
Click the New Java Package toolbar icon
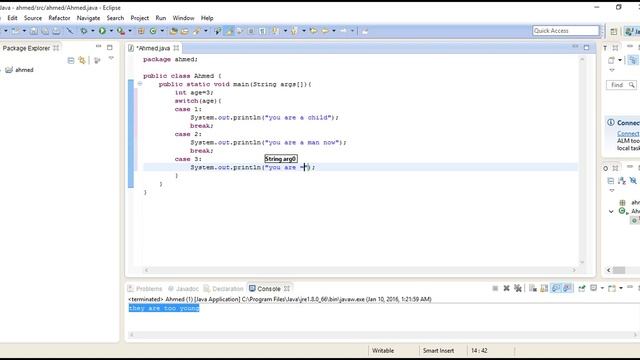tap(141, 31)
